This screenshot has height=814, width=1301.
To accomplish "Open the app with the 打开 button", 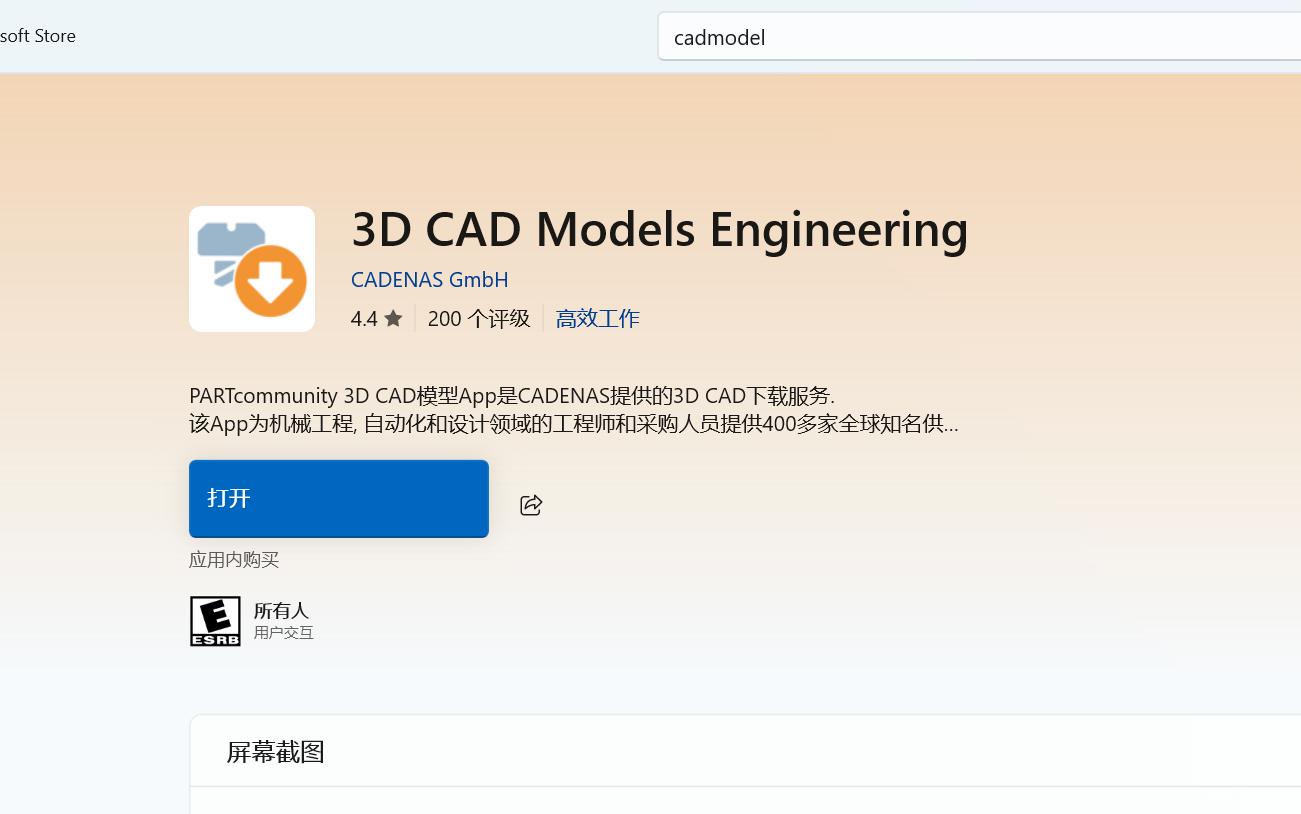I will click(339, 499).
